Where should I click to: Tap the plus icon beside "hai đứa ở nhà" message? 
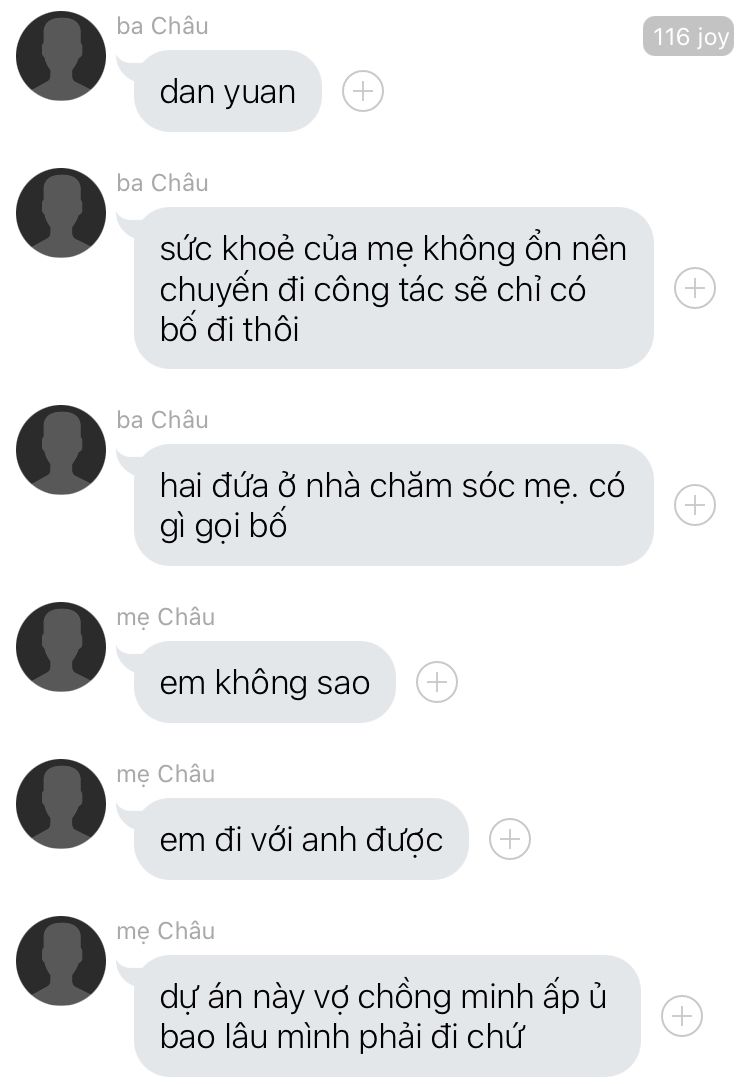[x=695, y=505]
